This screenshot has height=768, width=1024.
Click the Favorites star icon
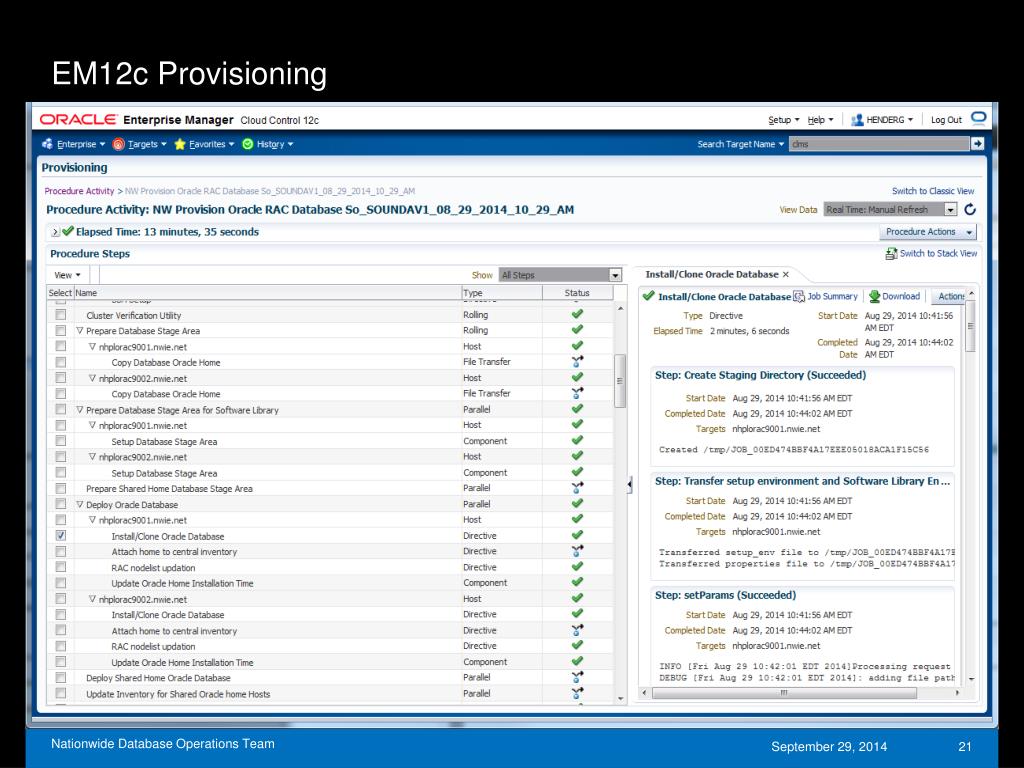coord(180,144)
